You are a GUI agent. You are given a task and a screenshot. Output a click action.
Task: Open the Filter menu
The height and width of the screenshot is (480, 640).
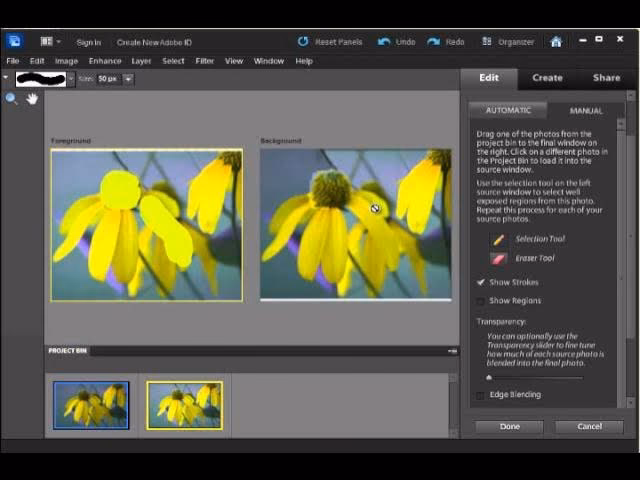204,61
